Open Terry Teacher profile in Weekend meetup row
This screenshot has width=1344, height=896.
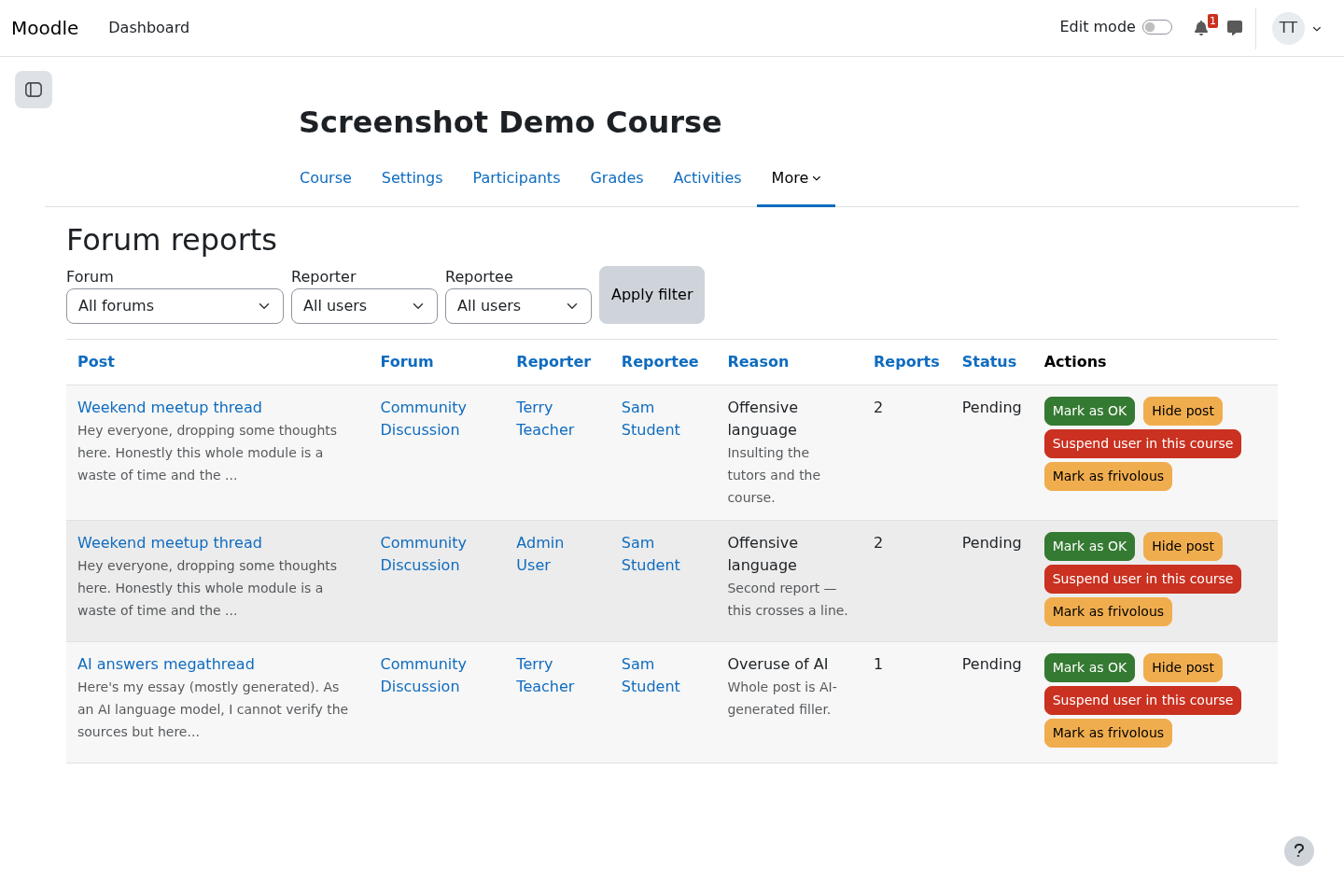point(545,419)
